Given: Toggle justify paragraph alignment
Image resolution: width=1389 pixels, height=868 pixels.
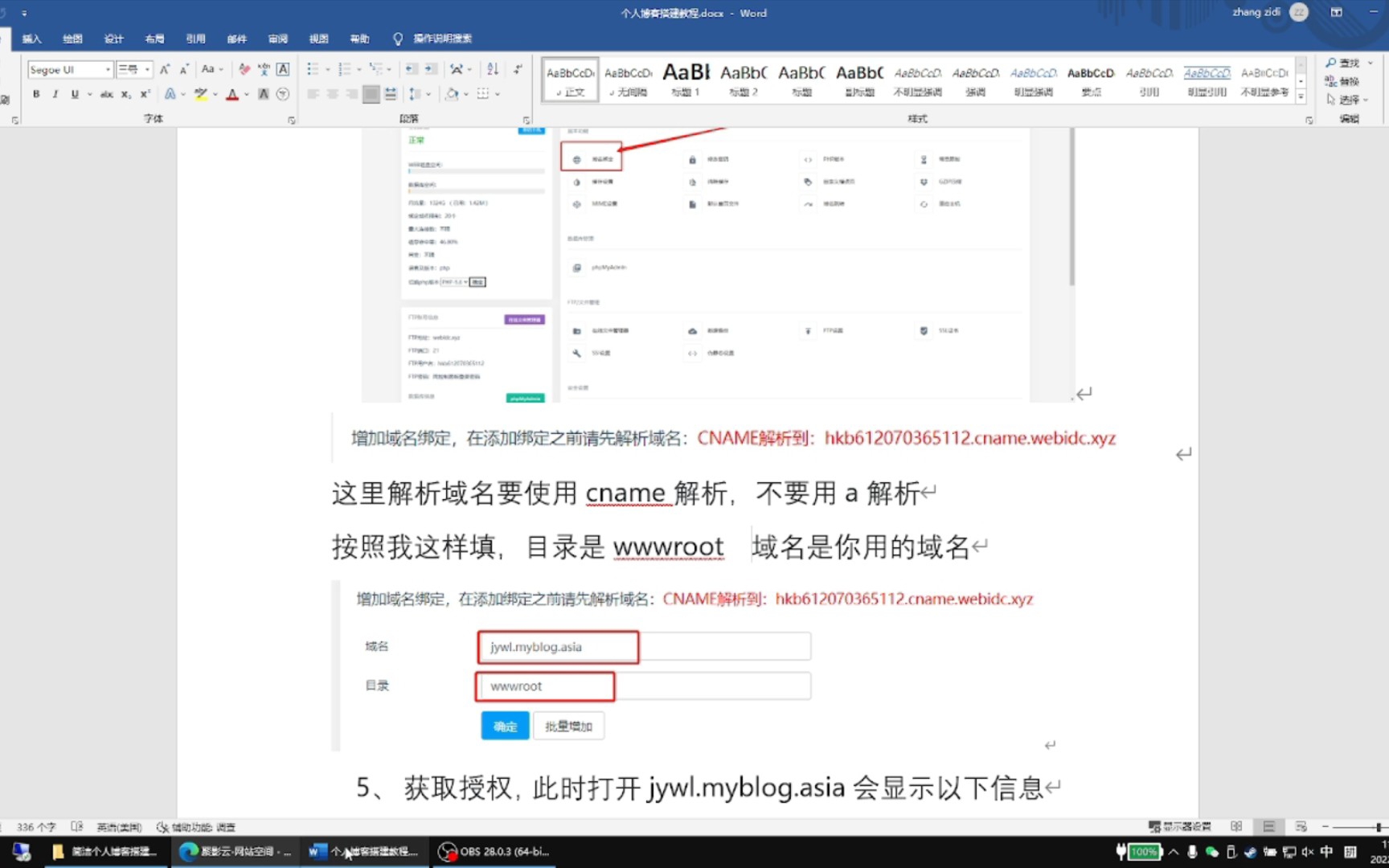Looking at the screenshot, I should pos(371,94).
